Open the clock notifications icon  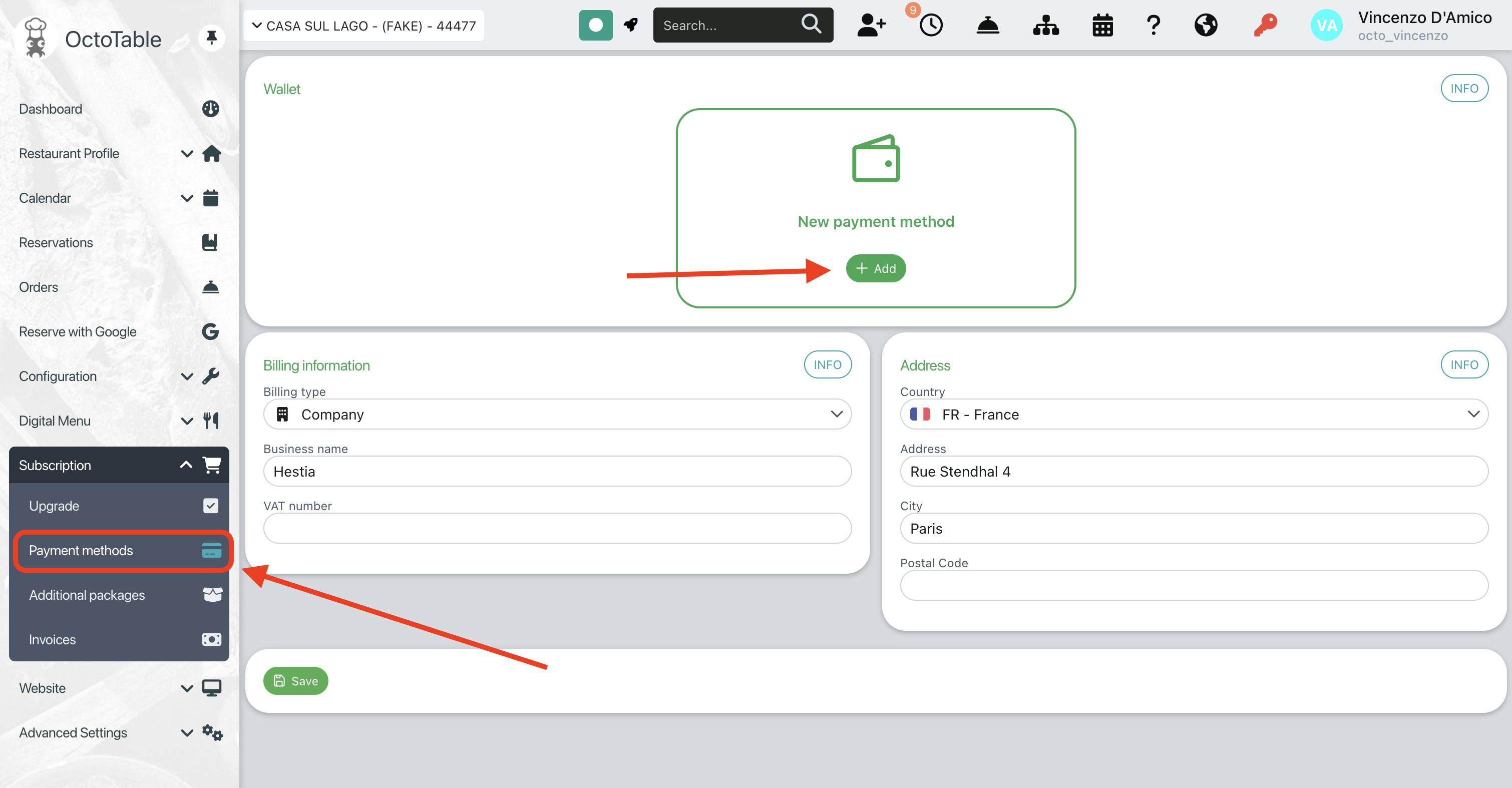(930, 25)
